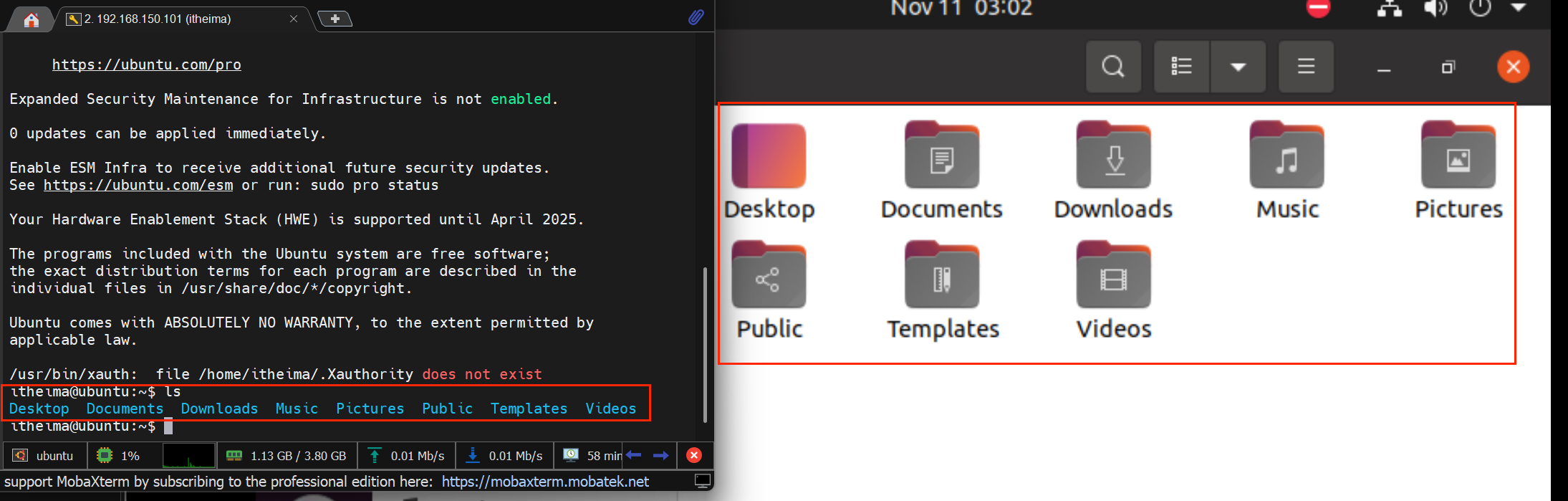Click the uptime clock monitor icon
The image size is (1568, 501).
[x=571, y=455]
